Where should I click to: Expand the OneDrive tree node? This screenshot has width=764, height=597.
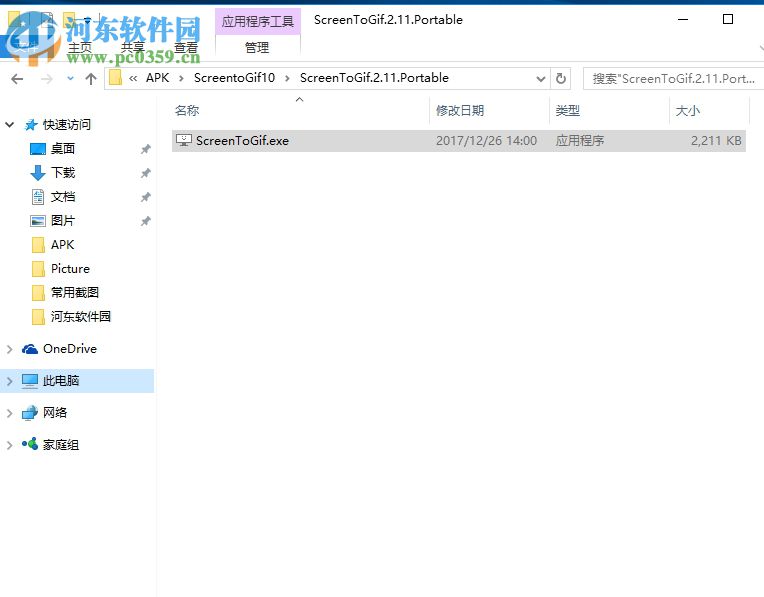point(9,349)
